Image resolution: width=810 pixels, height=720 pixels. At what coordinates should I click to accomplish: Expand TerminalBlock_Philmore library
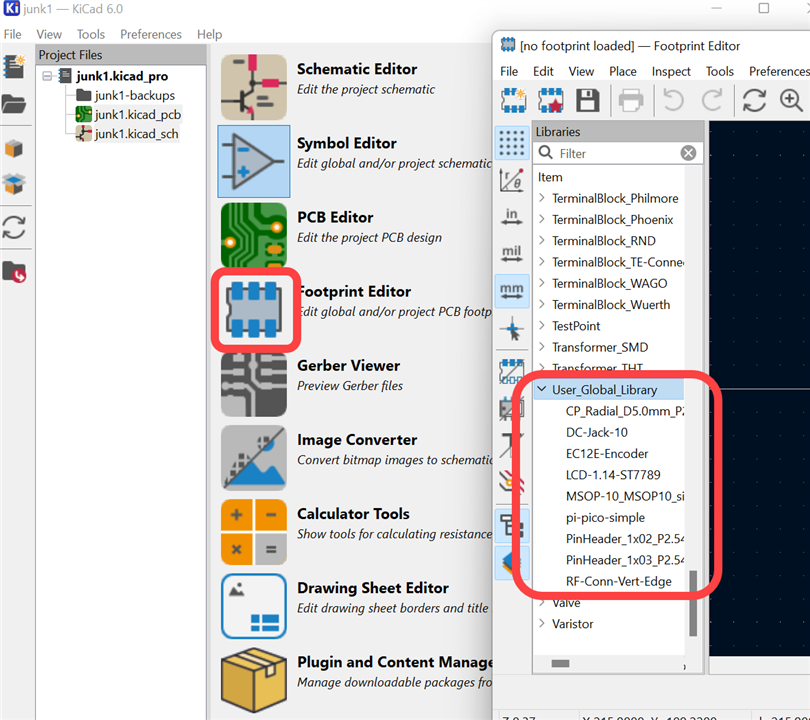(x=541, y=198)
